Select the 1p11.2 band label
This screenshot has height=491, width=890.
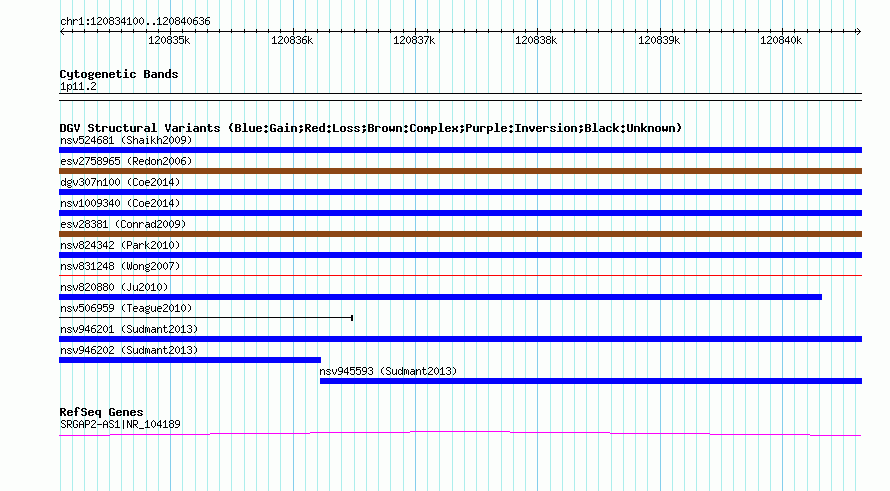coord(78,86)
